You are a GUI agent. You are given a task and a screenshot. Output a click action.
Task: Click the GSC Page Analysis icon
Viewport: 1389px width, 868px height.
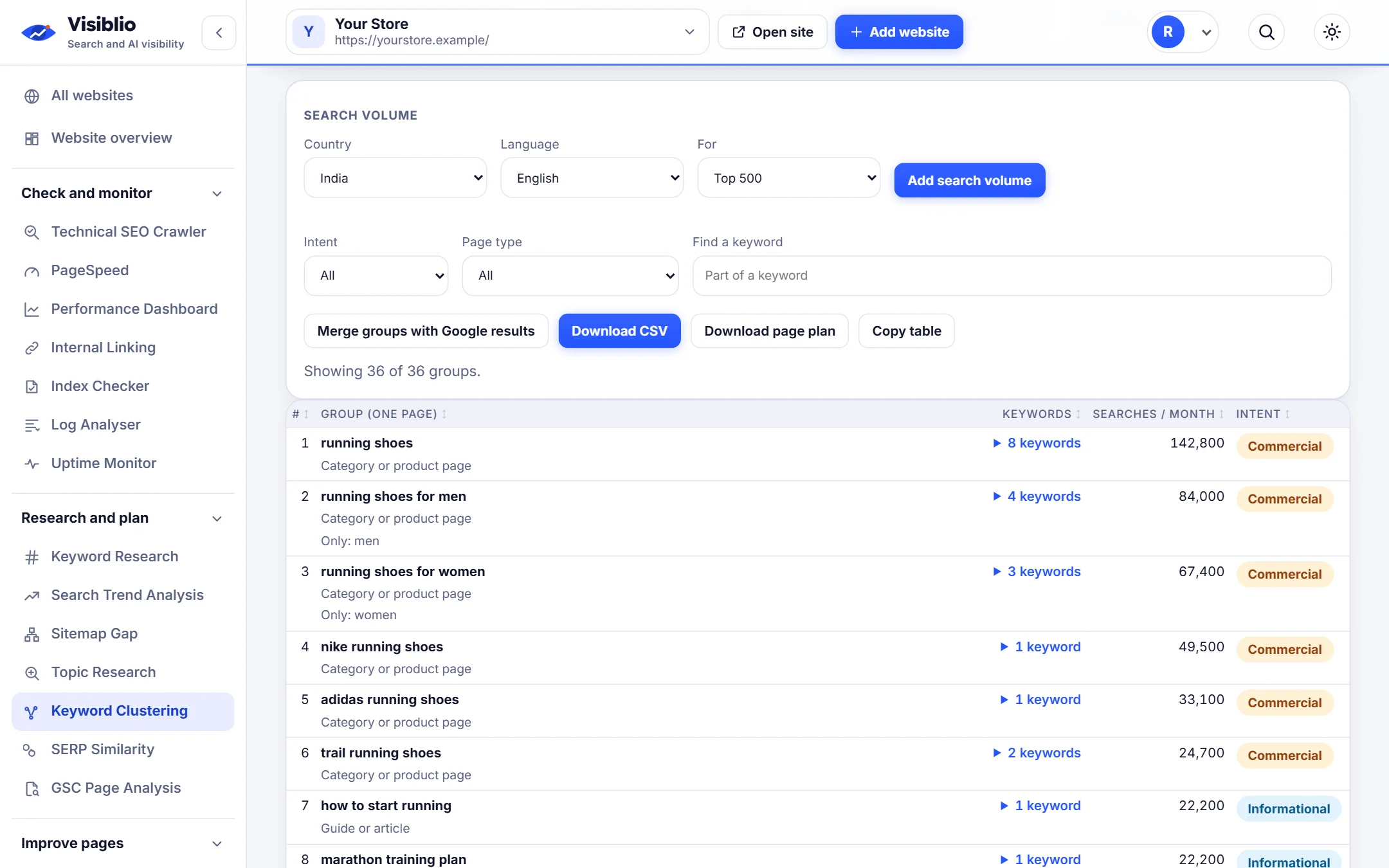tap(32, 788)
